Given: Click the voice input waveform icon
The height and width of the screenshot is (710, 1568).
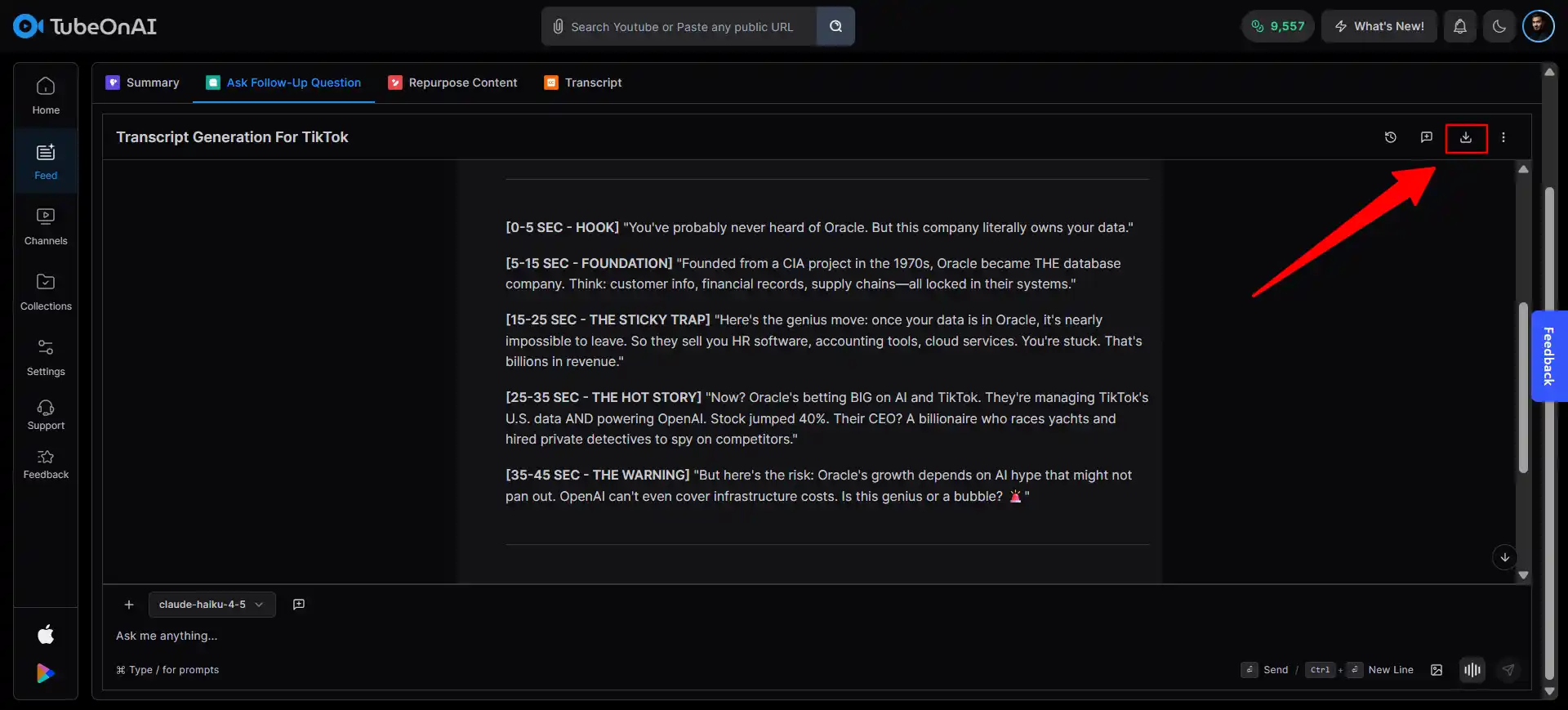Looking at the screenshot, I should click(1472, 670).
